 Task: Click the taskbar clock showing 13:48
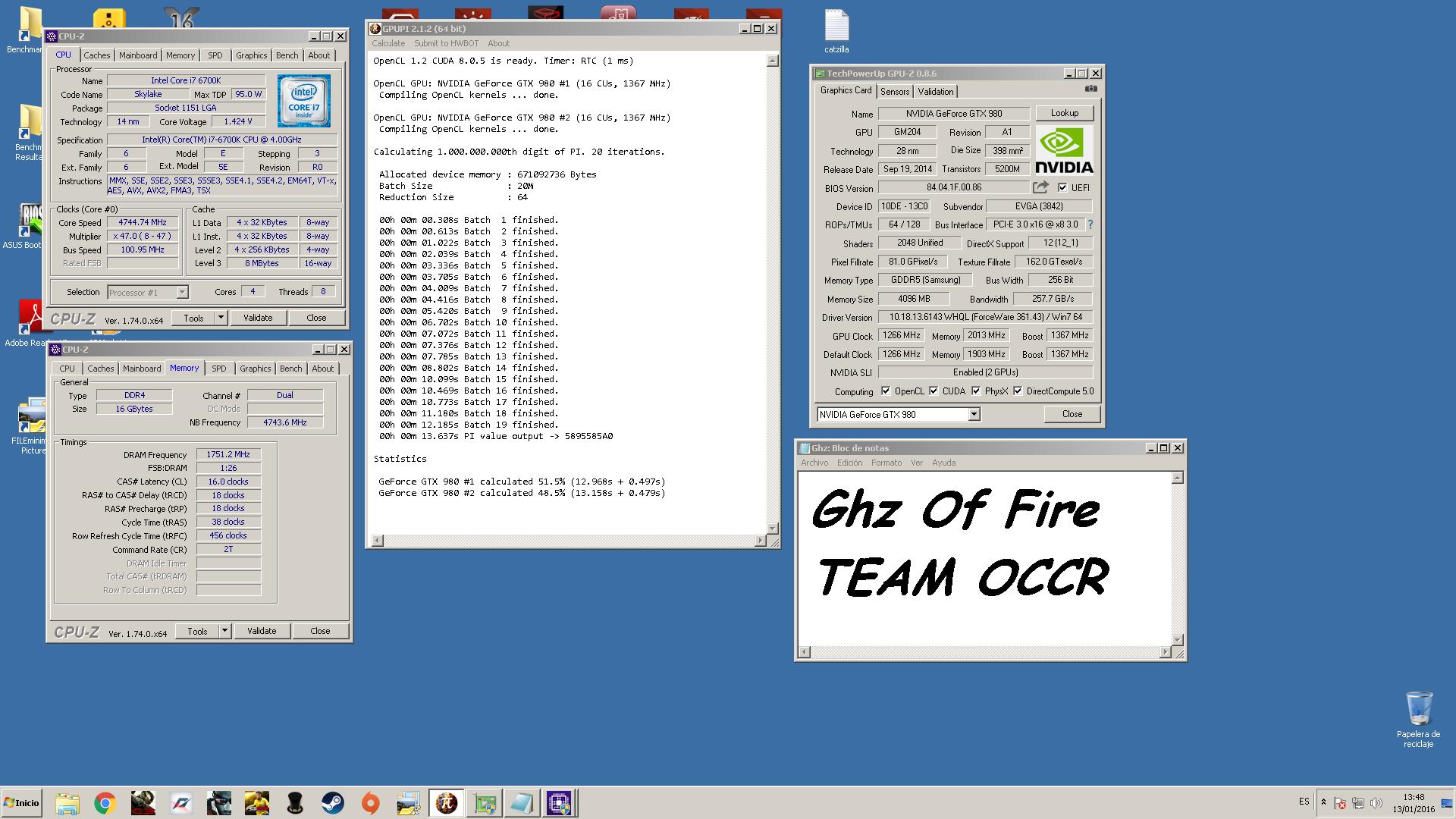click(x=1414, y=803)
